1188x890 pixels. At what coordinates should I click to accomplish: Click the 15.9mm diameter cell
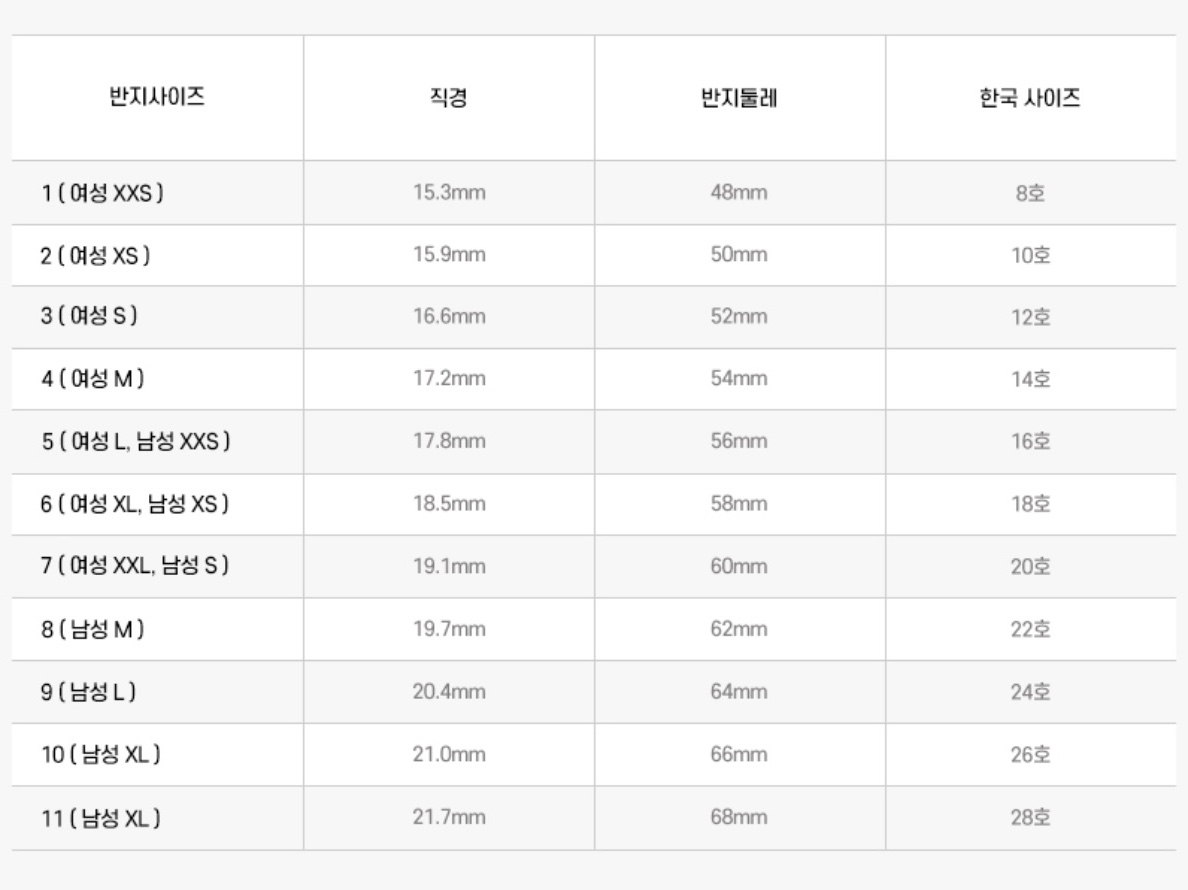449,255
